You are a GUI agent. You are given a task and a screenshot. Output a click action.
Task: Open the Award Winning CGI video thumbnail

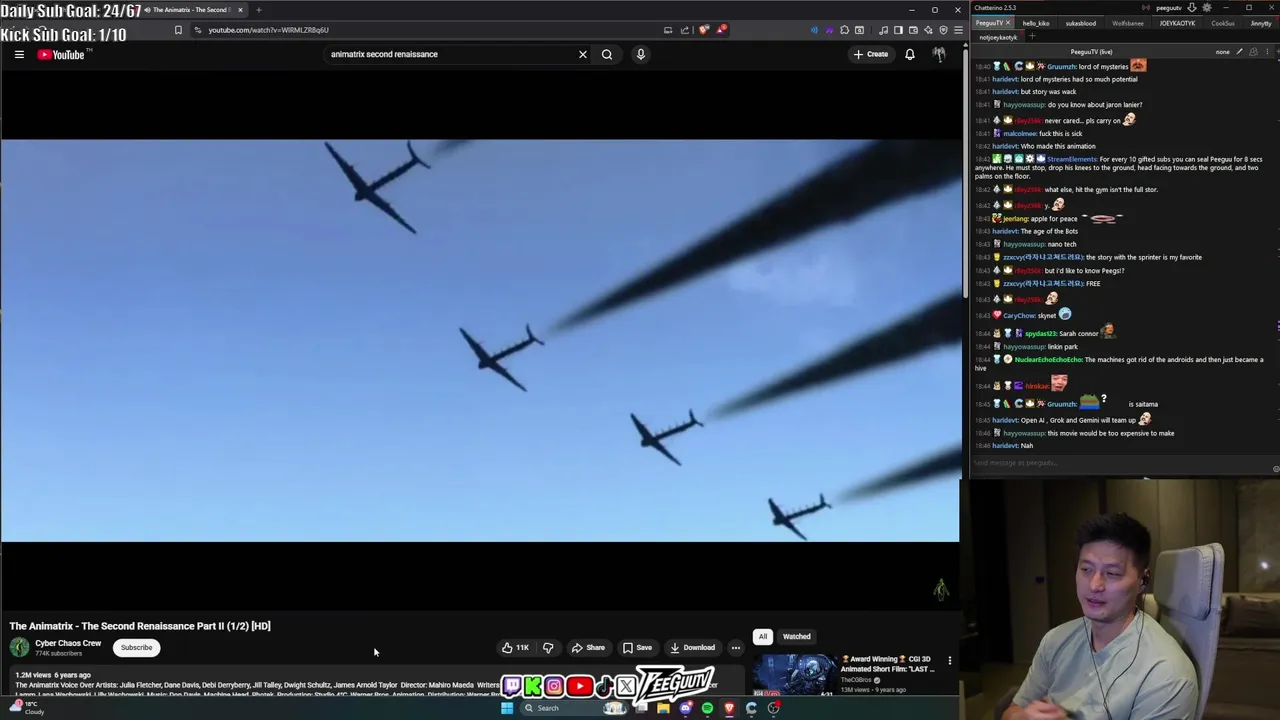(x=794, y=675)
